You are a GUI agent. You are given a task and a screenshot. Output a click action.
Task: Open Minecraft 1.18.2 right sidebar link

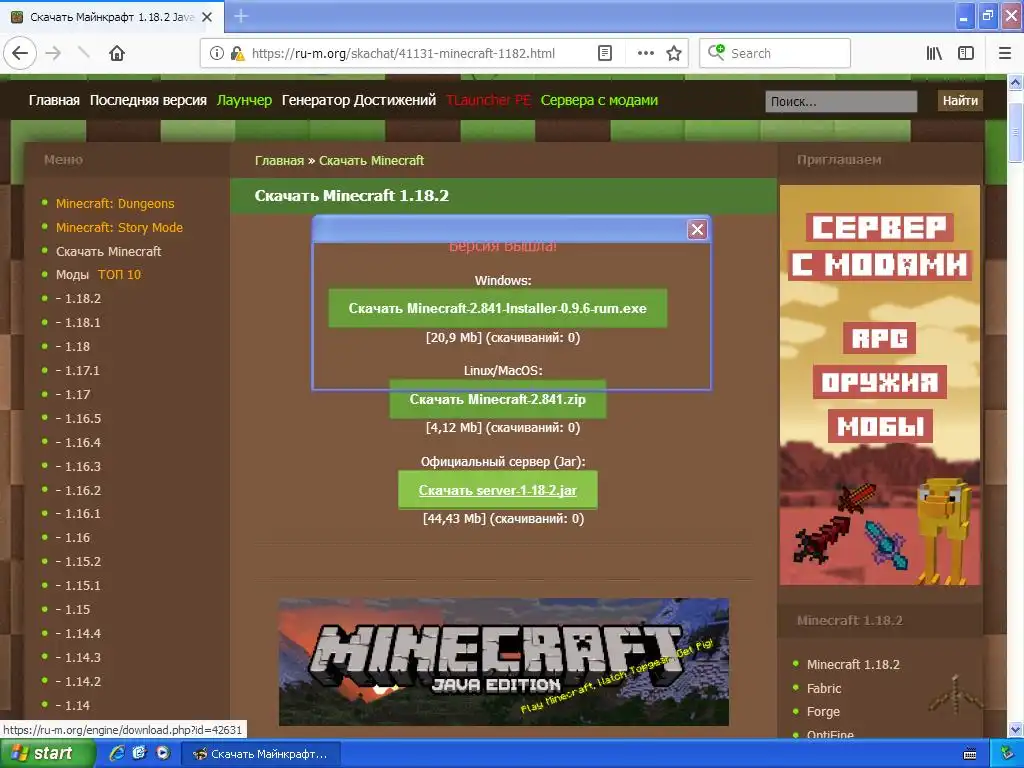tap(853, 665)
